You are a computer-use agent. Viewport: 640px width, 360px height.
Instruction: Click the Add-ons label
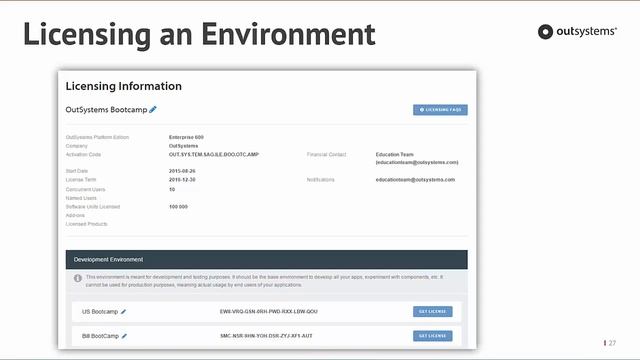coord(75,215)
